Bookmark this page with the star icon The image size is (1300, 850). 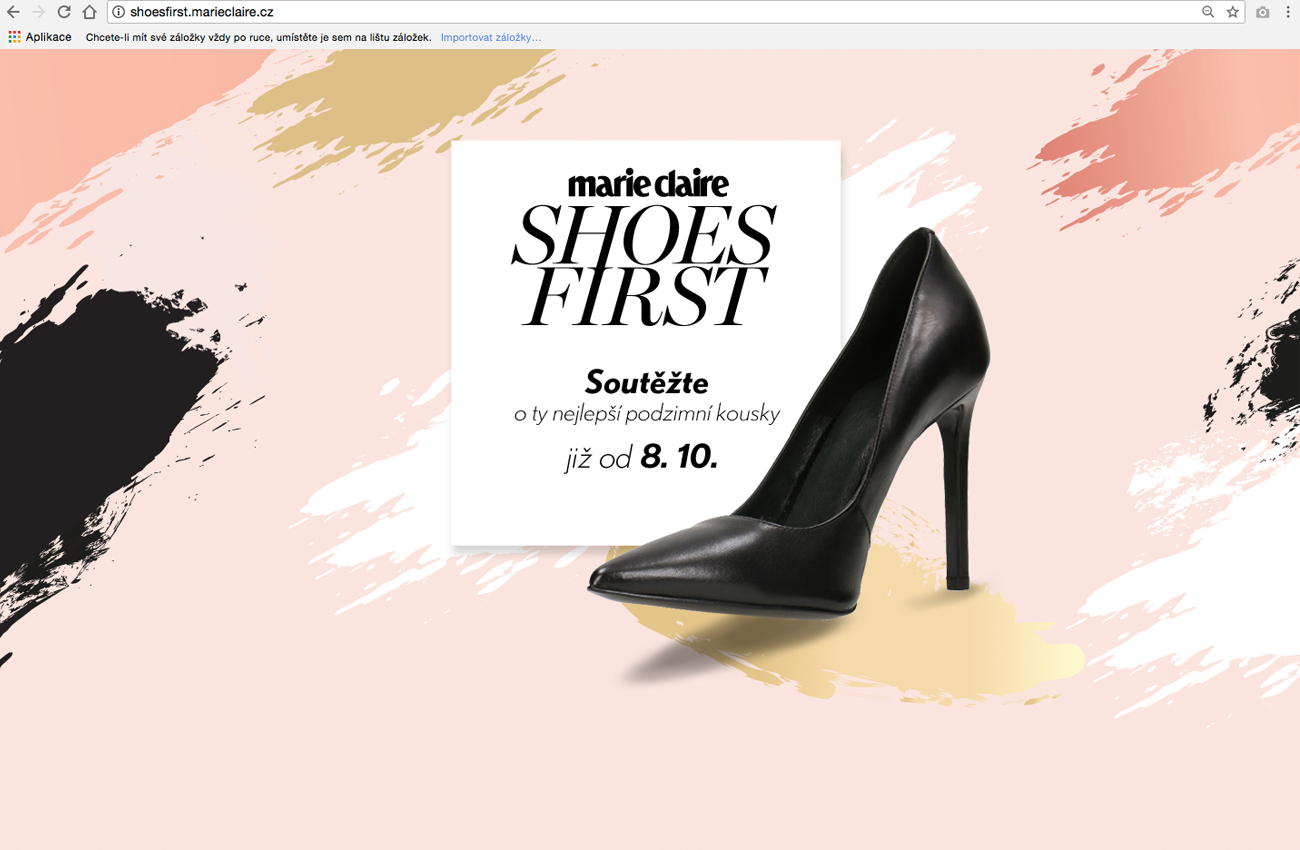coord(1233,12)
